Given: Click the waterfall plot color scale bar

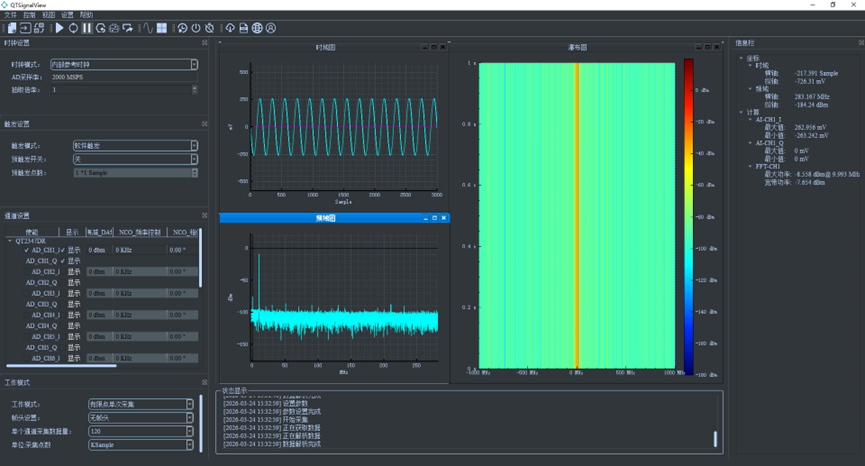Looking at the screenshot, I should (688, 215).
